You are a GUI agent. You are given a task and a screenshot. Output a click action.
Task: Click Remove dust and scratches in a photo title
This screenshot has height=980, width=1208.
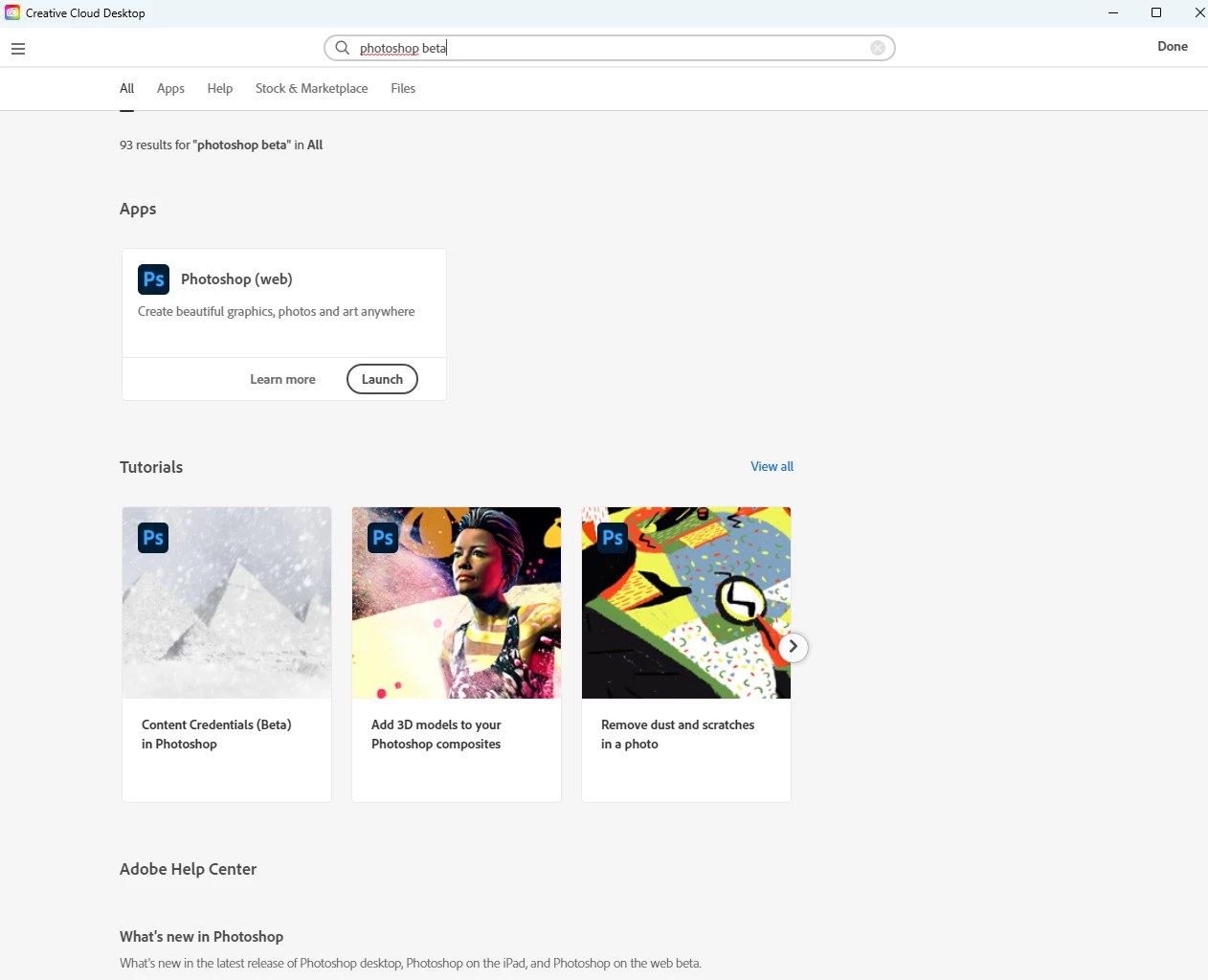click(678, 734)
